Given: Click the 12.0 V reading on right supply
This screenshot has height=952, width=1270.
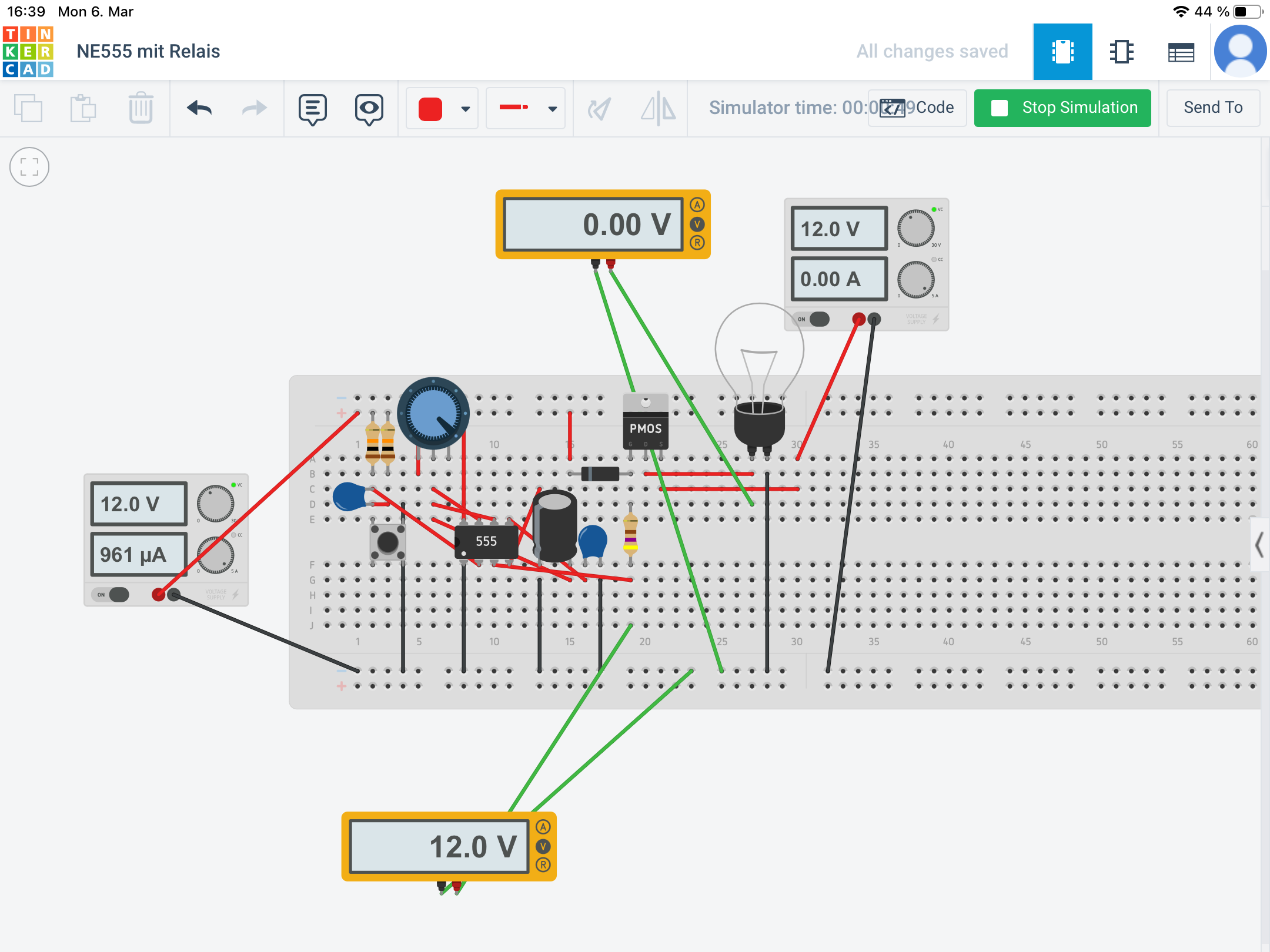Looking at the screenshot, I should click(840, 229).
